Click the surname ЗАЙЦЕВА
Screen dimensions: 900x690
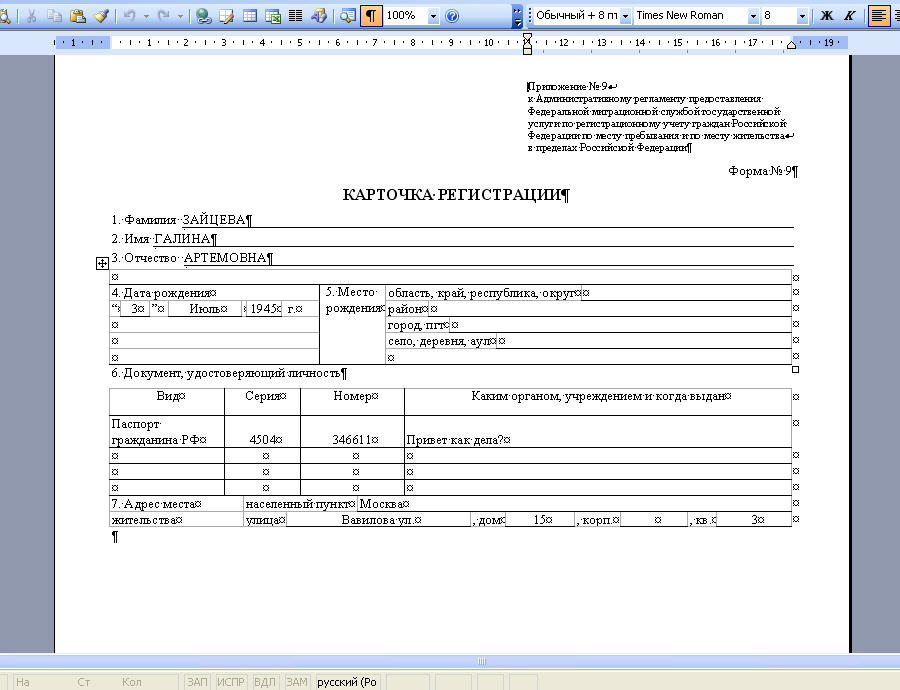pos(214,220)
